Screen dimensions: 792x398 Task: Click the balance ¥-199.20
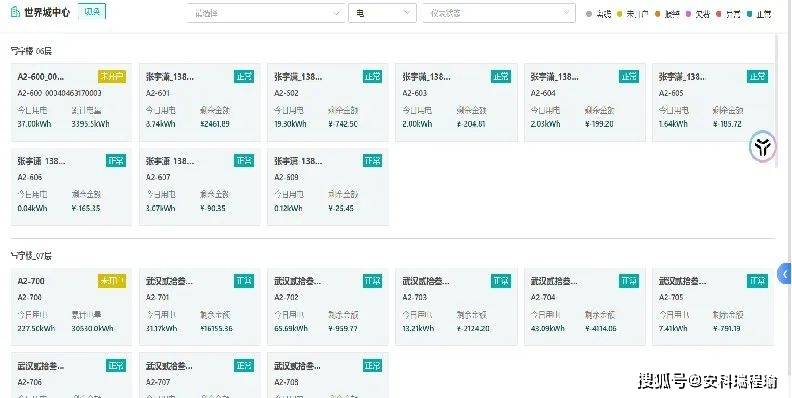click(599, 124)
